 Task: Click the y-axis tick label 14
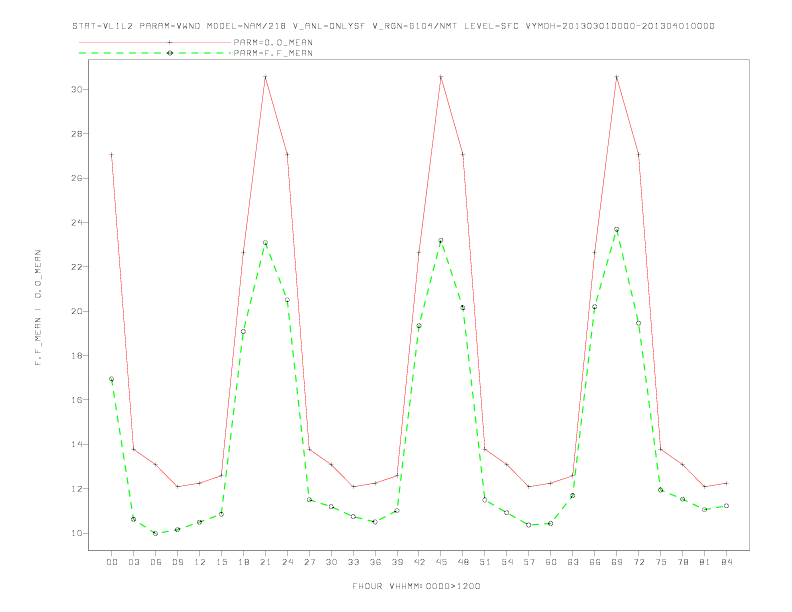pos(77,444)
